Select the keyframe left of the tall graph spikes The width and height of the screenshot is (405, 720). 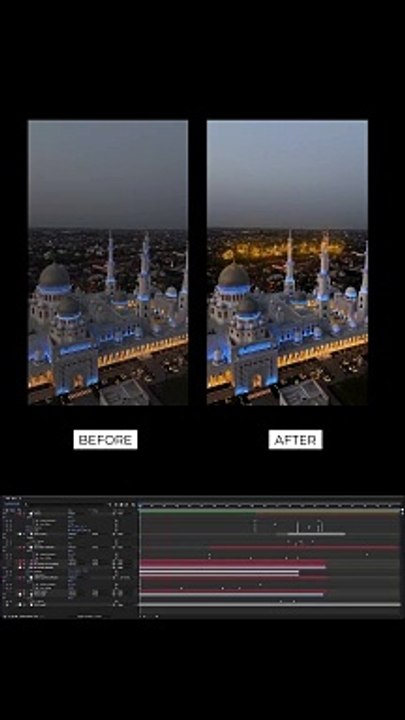(x=275, y=524)
